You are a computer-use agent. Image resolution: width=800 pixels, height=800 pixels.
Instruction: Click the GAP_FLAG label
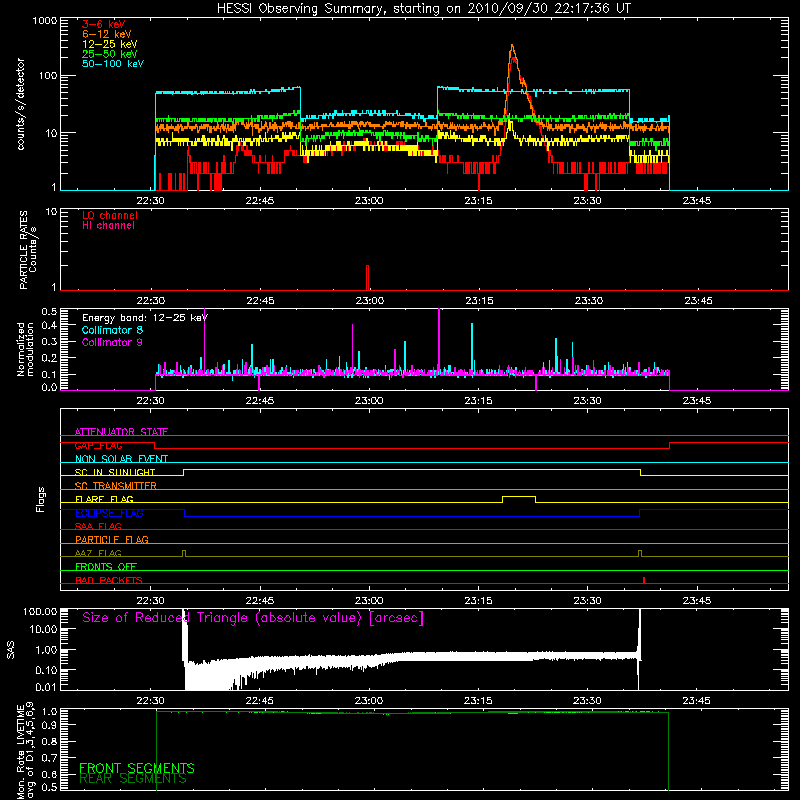point(98,445)
